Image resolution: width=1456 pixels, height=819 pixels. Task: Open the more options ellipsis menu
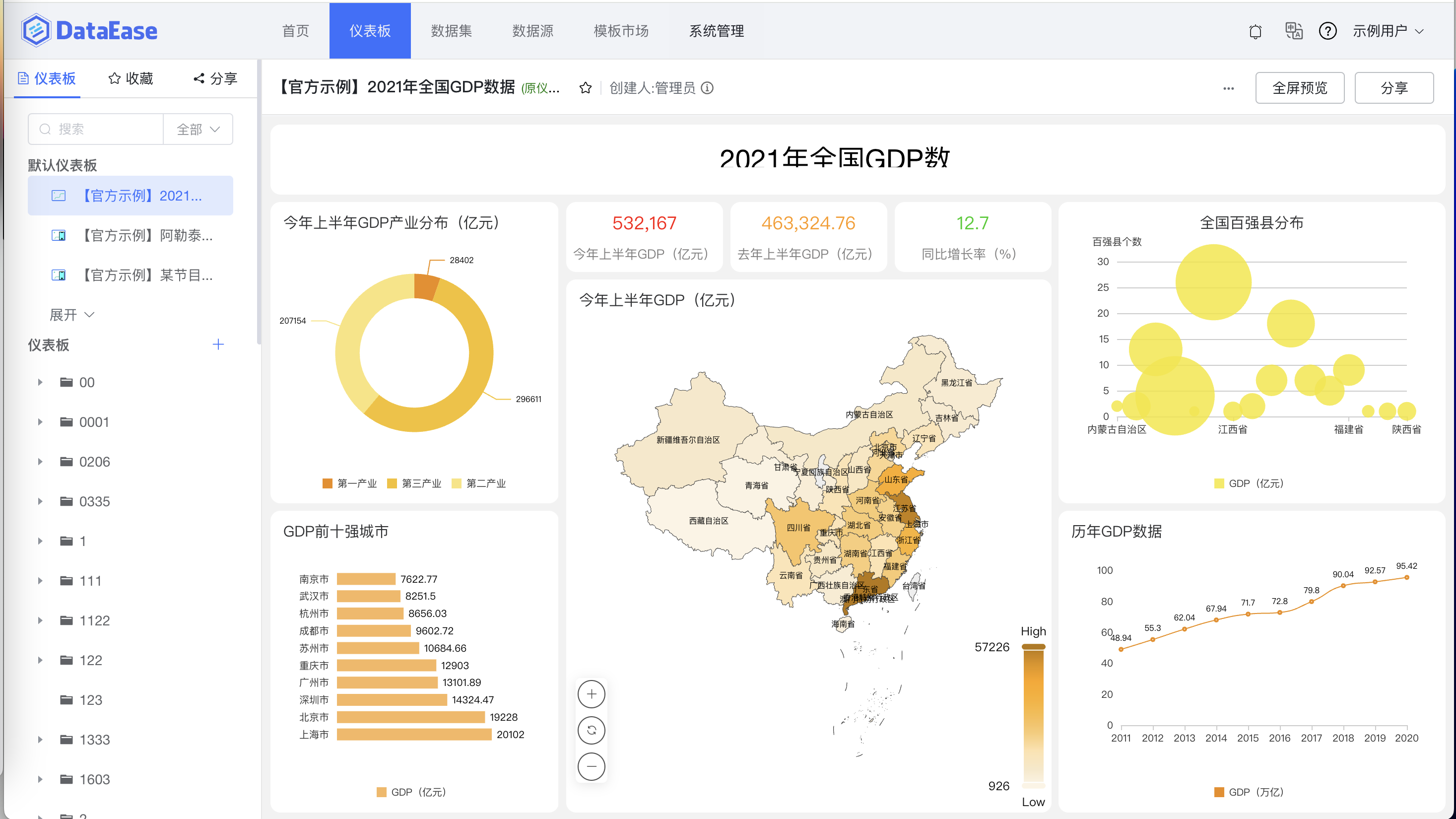coord(1228,88)
